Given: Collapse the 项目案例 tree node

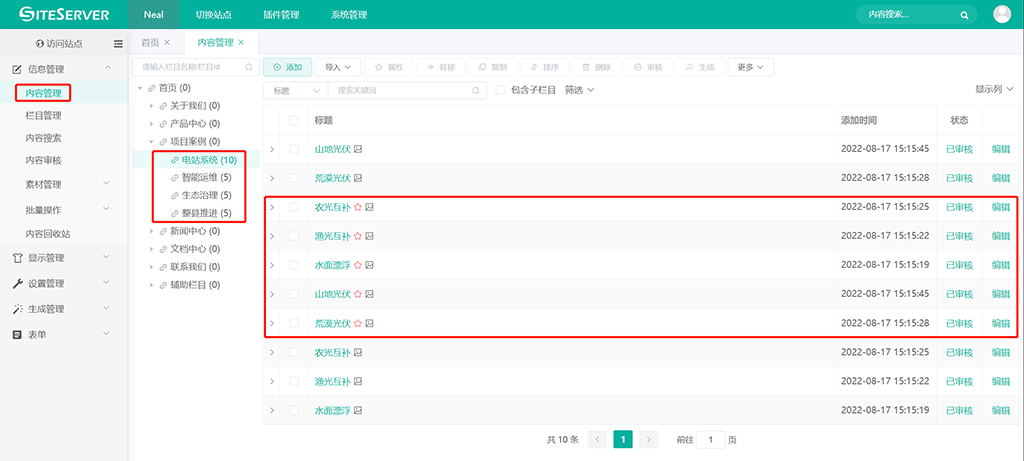Looking at the screenshot, I should pyautogui.click(x=150, y=142).
